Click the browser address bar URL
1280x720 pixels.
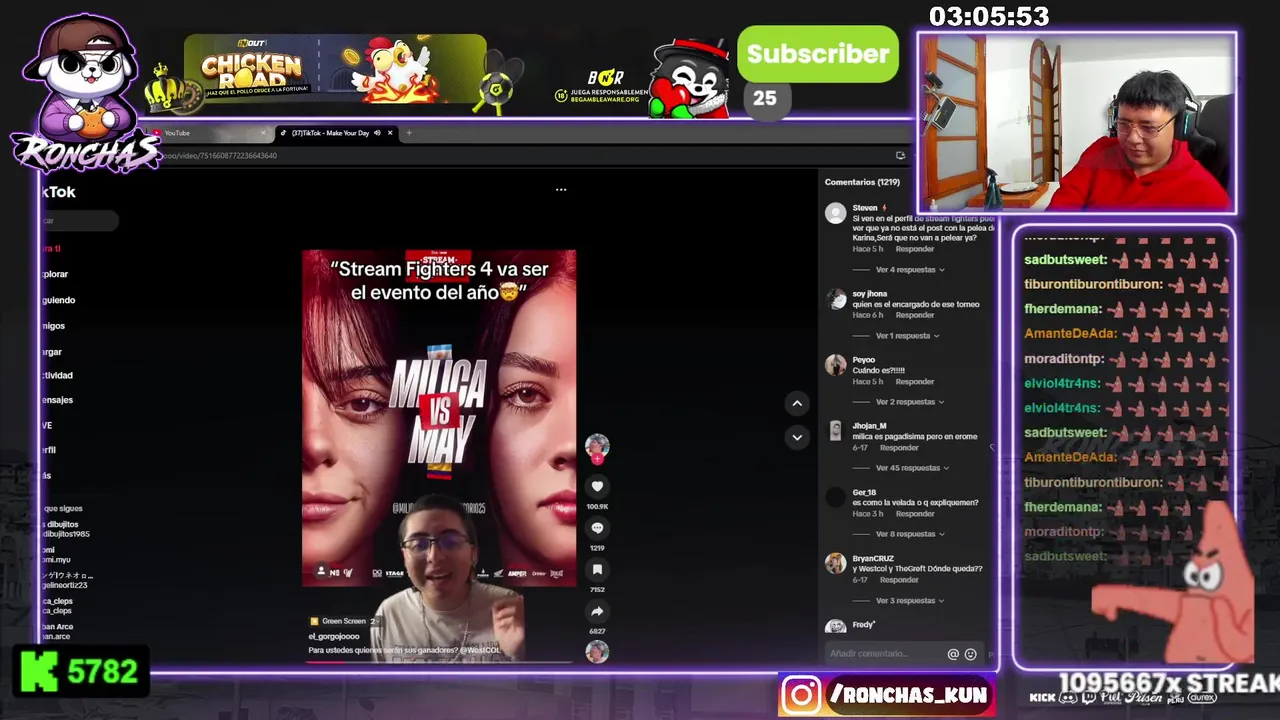pyautogui.click(x=220, y=156)
